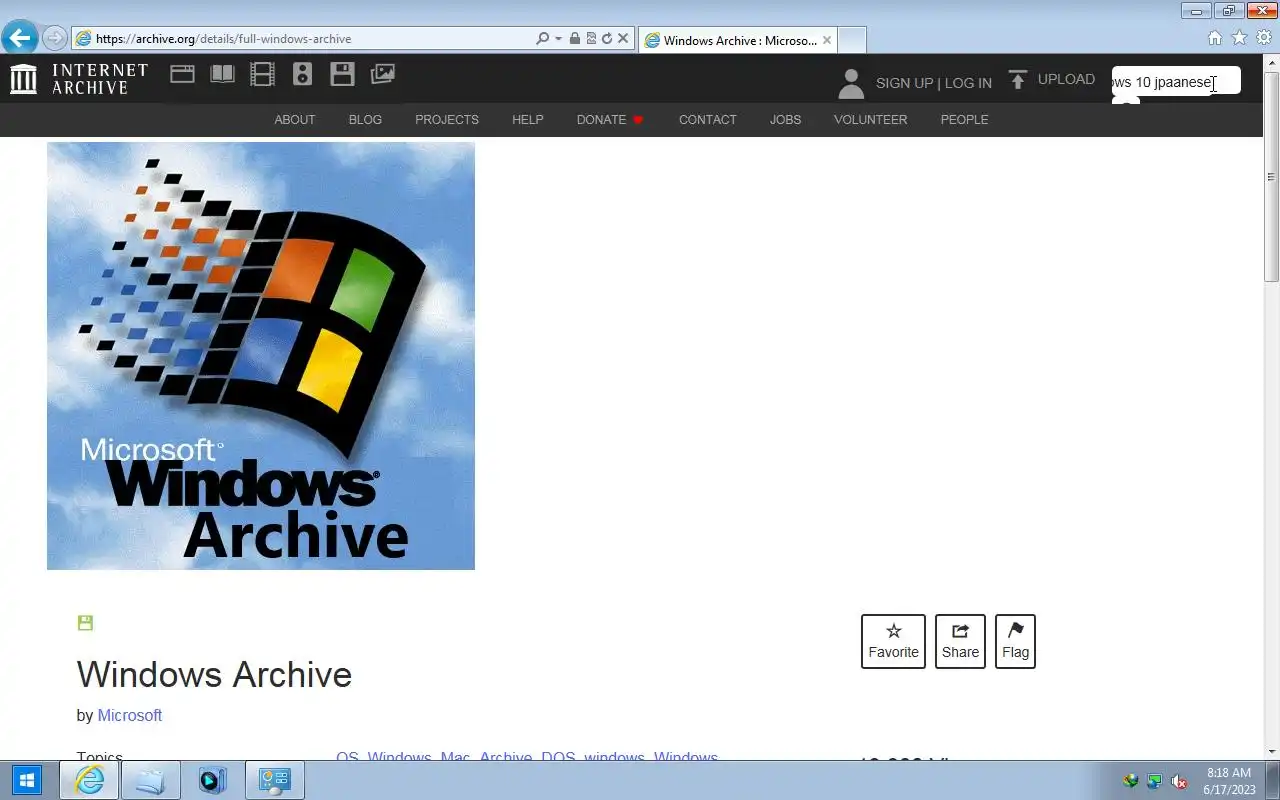1280x800 pixels.
Task: Click the taskbar clock showing 8:18 AM
Action: point(1229,781)
